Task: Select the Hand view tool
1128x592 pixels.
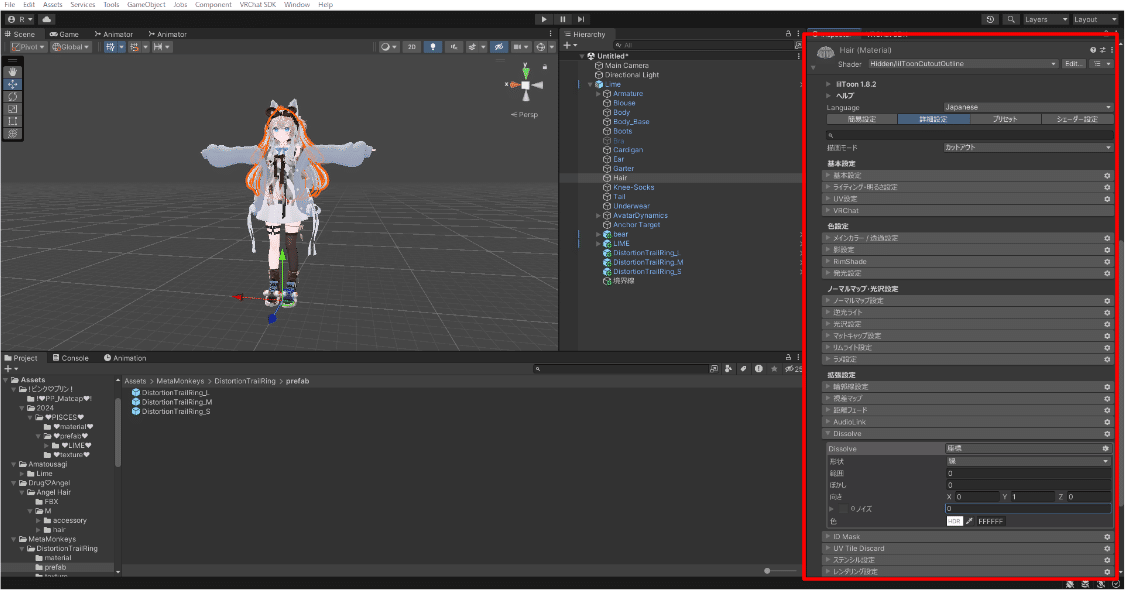Action: 12,72
